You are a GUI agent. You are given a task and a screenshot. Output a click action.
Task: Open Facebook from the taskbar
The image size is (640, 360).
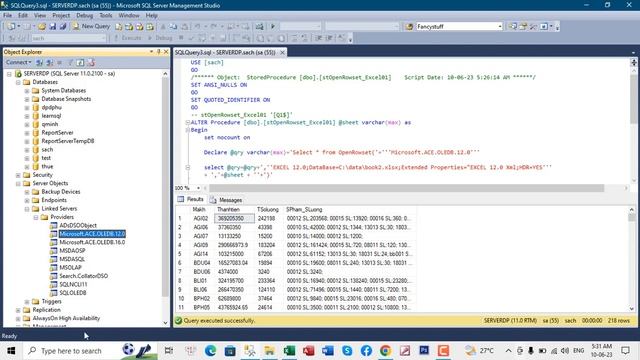click(366, 351)
